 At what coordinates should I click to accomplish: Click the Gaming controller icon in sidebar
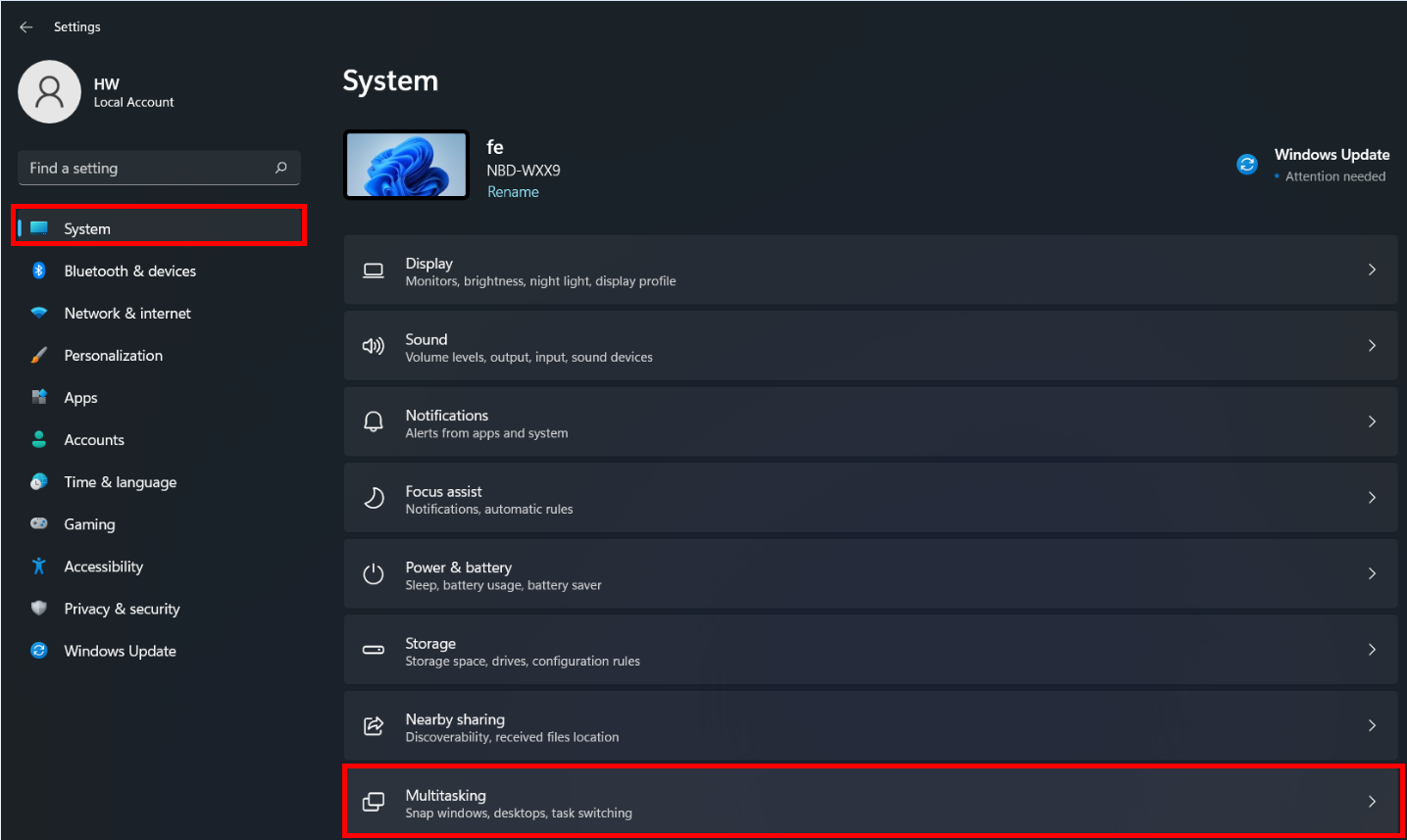click(x=39, y=523)
